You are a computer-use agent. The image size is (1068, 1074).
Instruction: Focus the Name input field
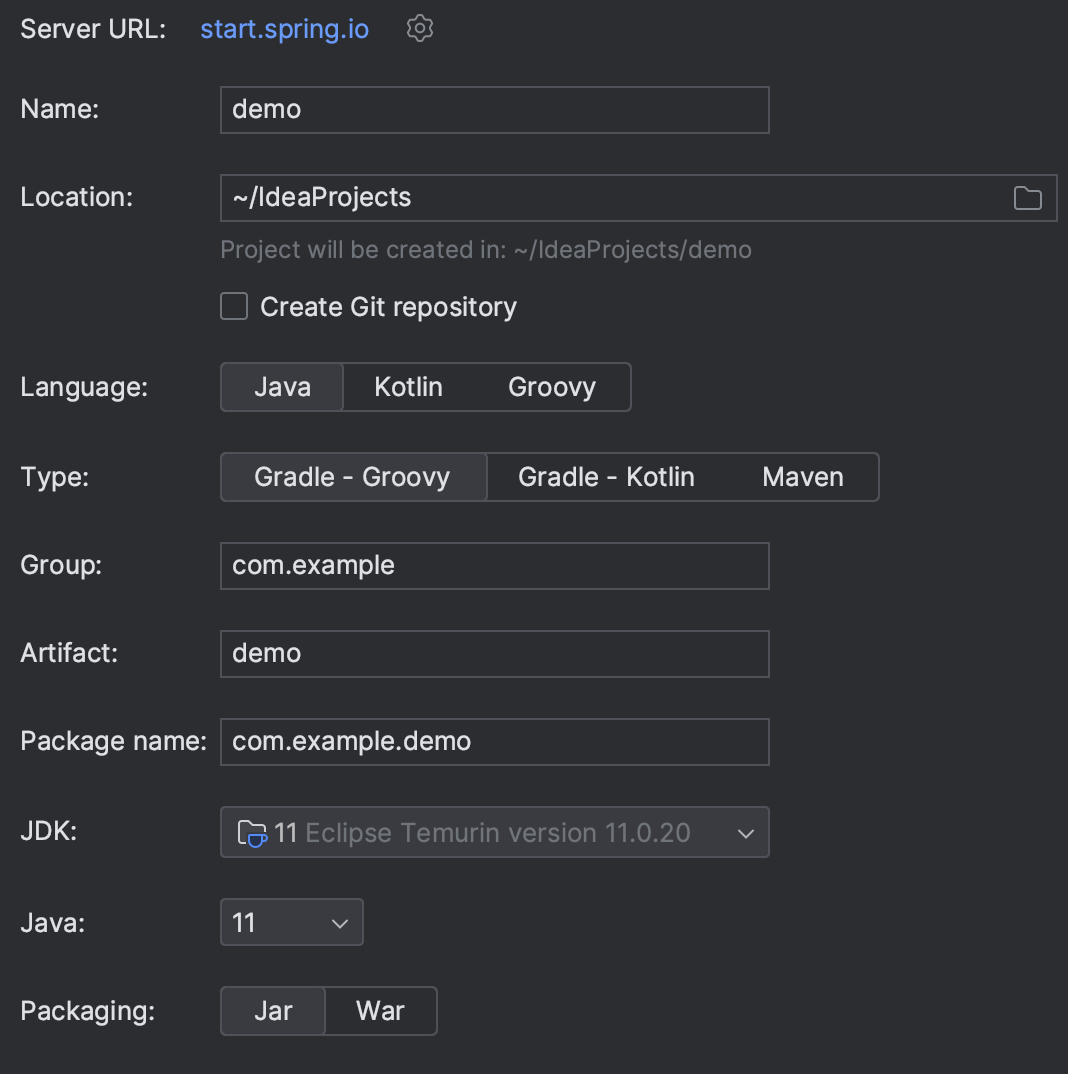[x=495, y=110]
